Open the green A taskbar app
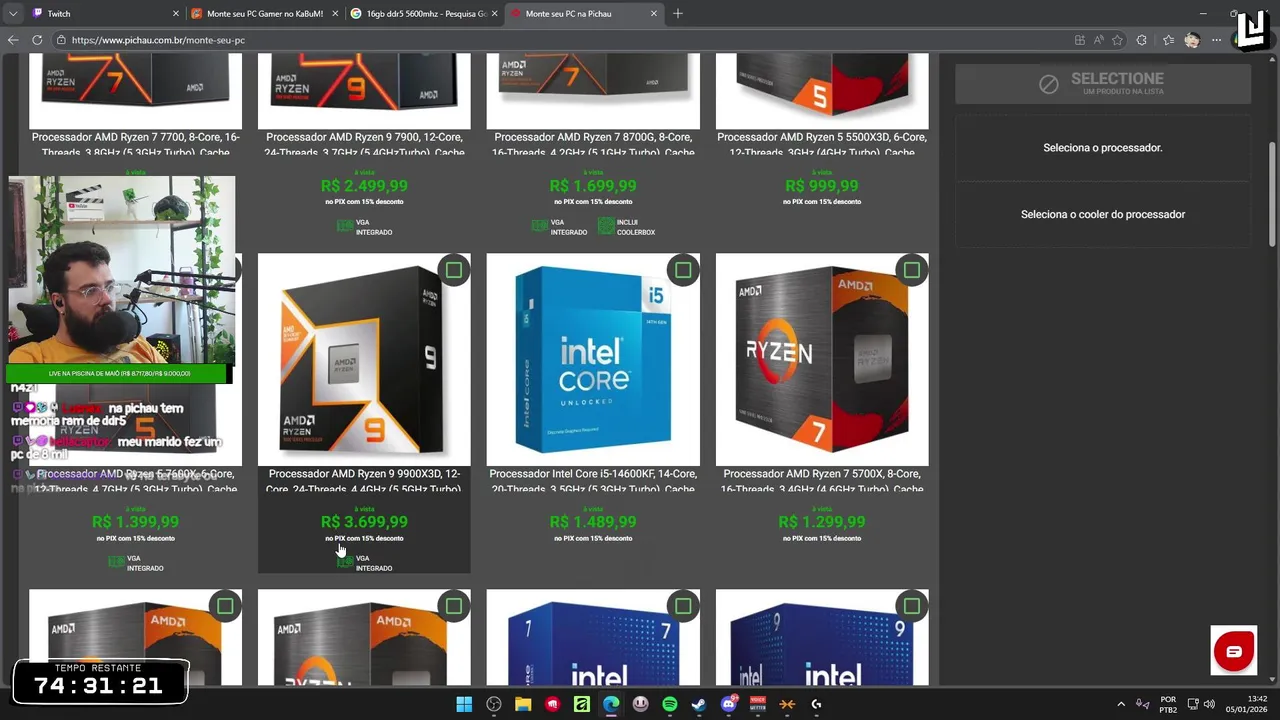This screenshot has width=1280, height=720. (x=582, y=704)
